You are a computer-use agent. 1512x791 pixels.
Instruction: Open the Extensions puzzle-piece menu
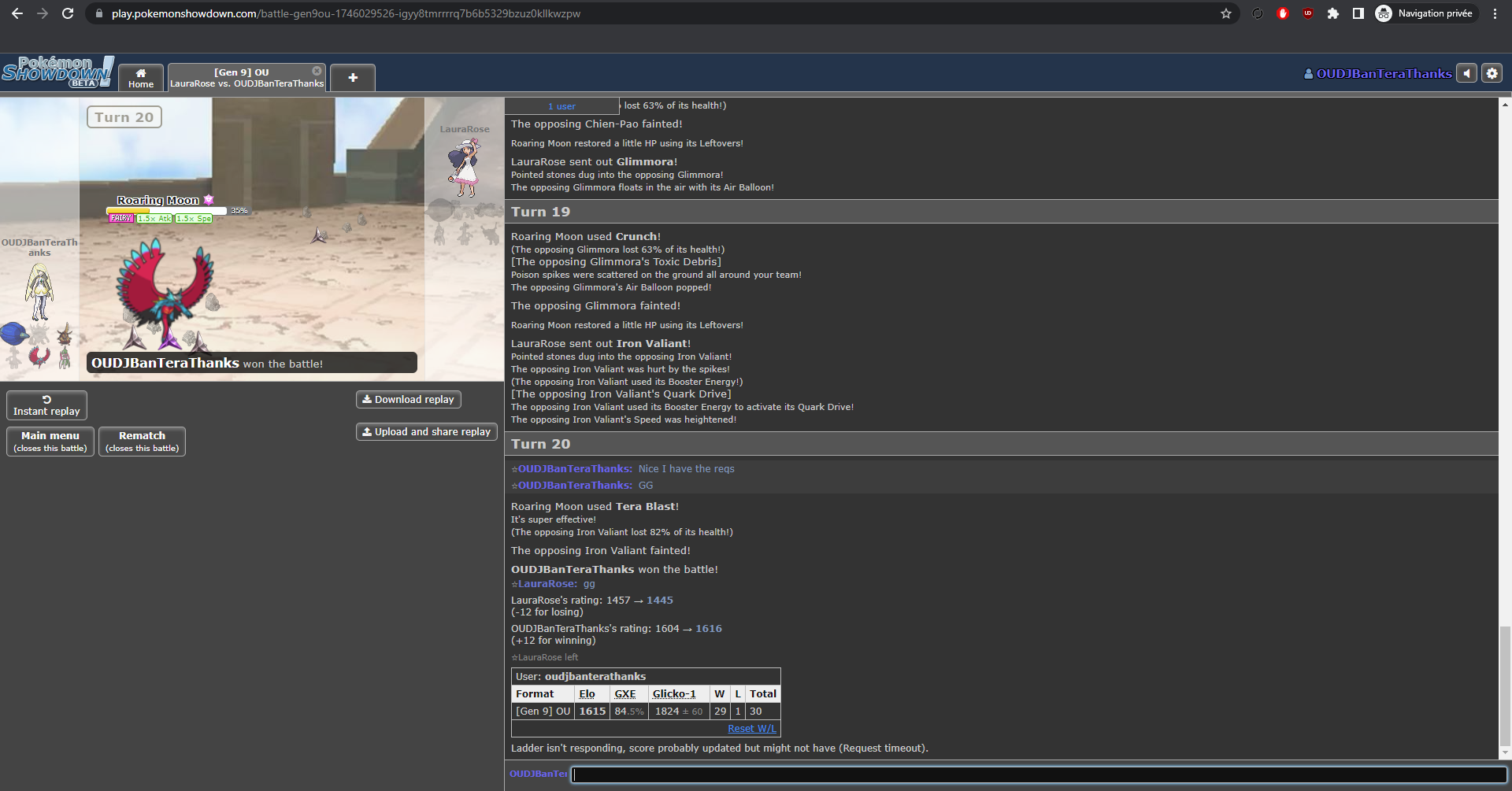pyautogui.click(x=1333, y=13)
